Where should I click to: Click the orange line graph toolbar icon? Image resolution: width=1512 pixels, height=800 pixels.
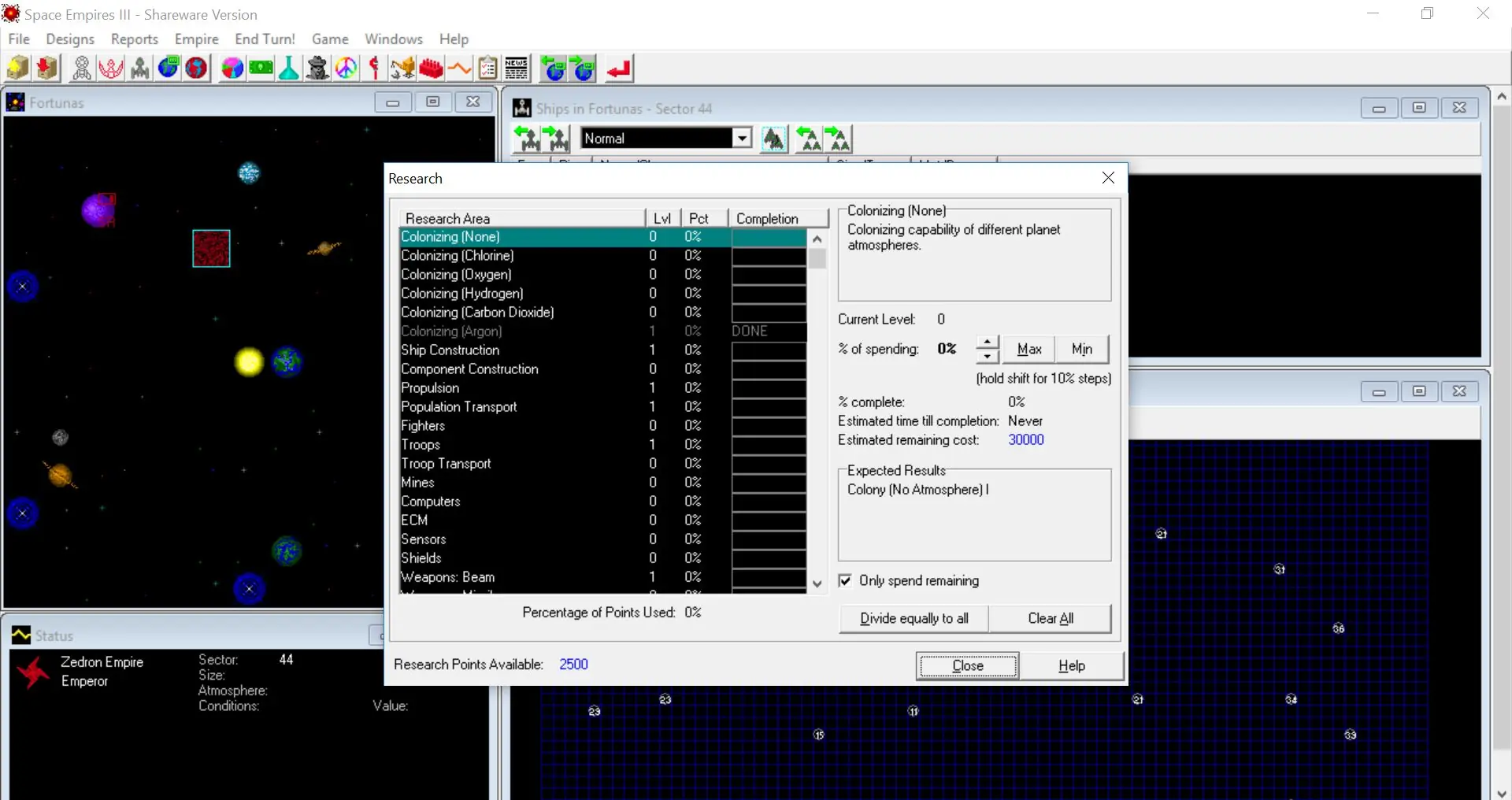[x=459, y=69]
